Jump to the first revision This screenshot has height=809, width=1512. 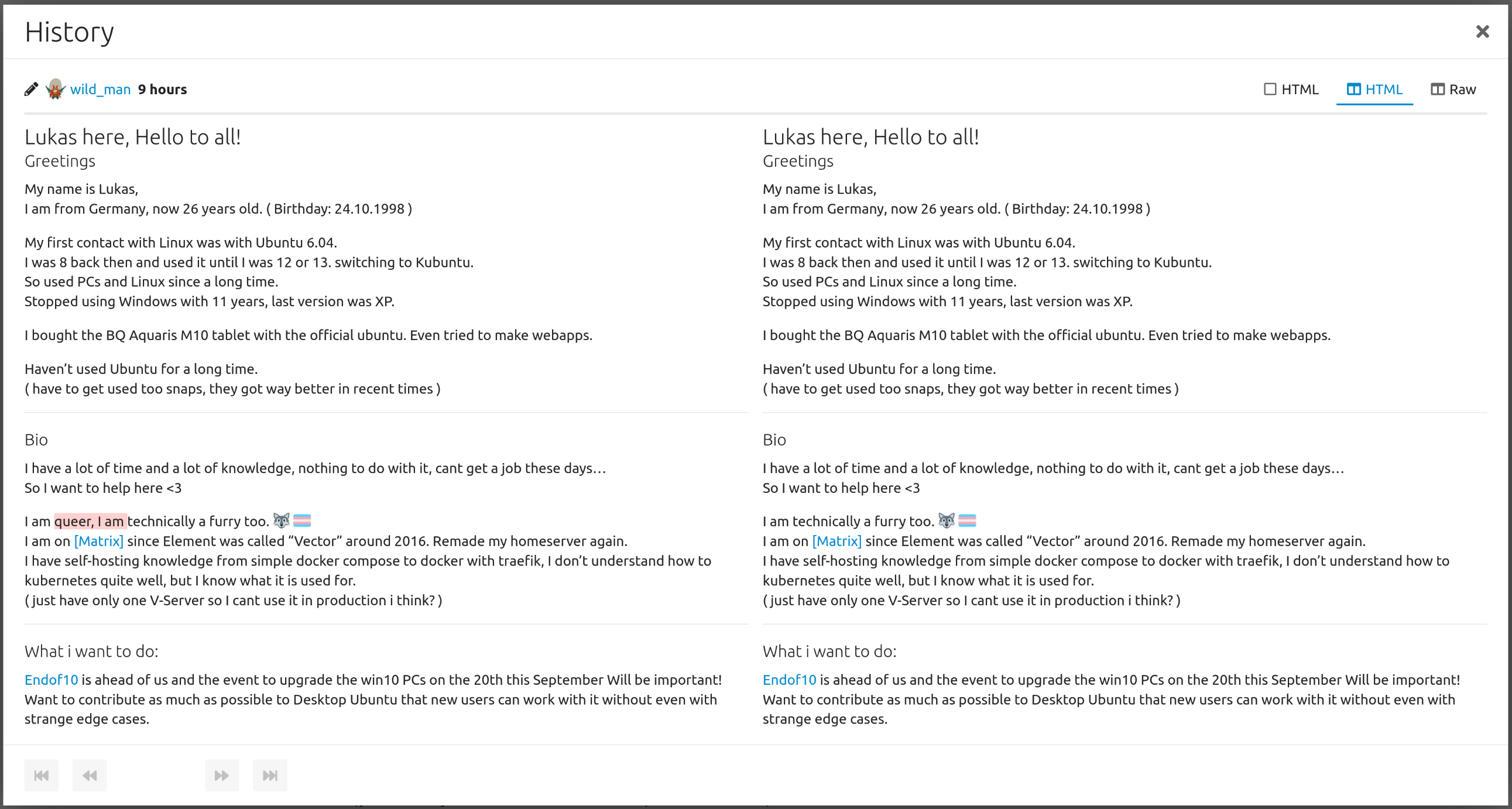42,775
